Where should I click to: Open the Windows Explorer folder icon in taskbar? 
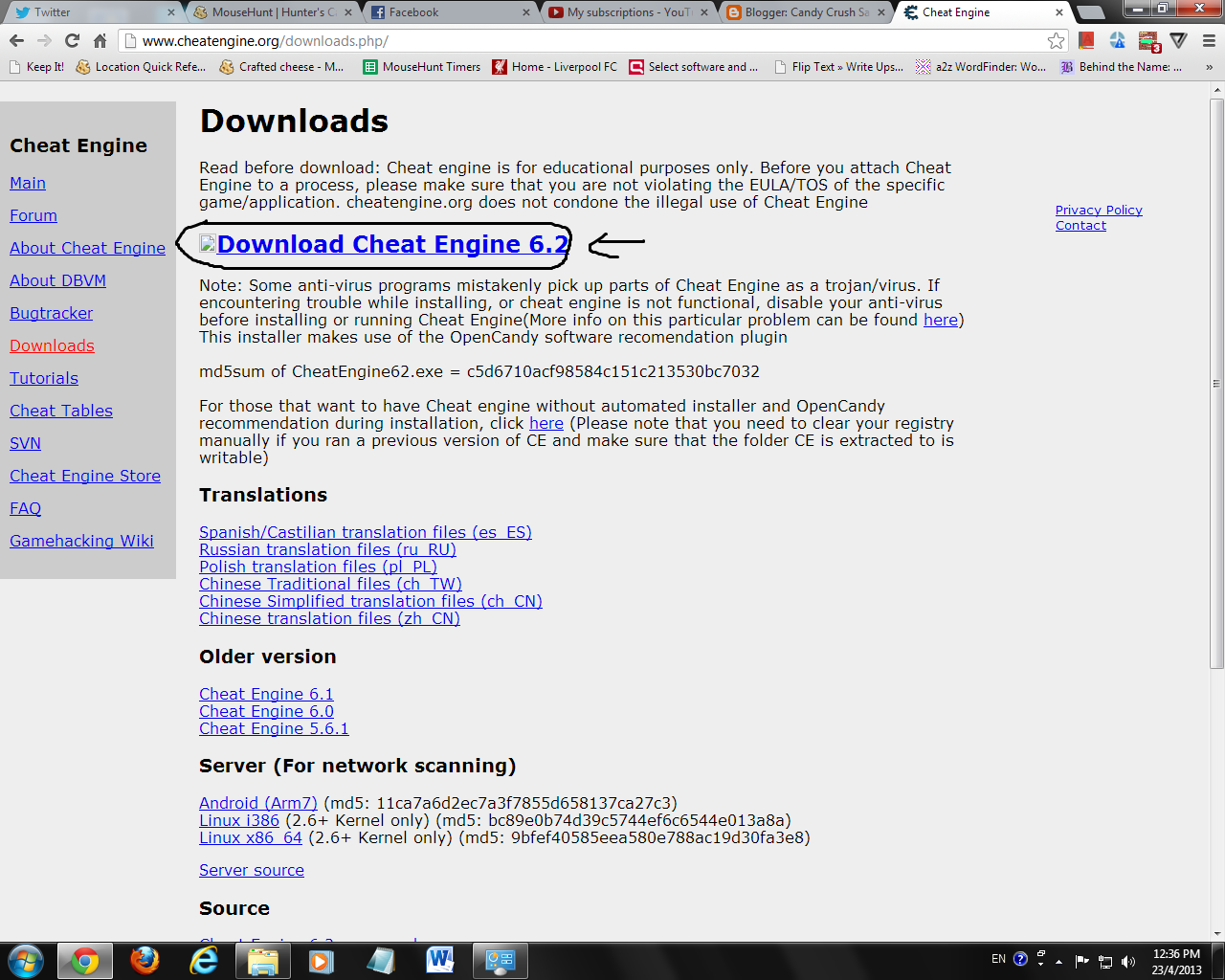263,961
